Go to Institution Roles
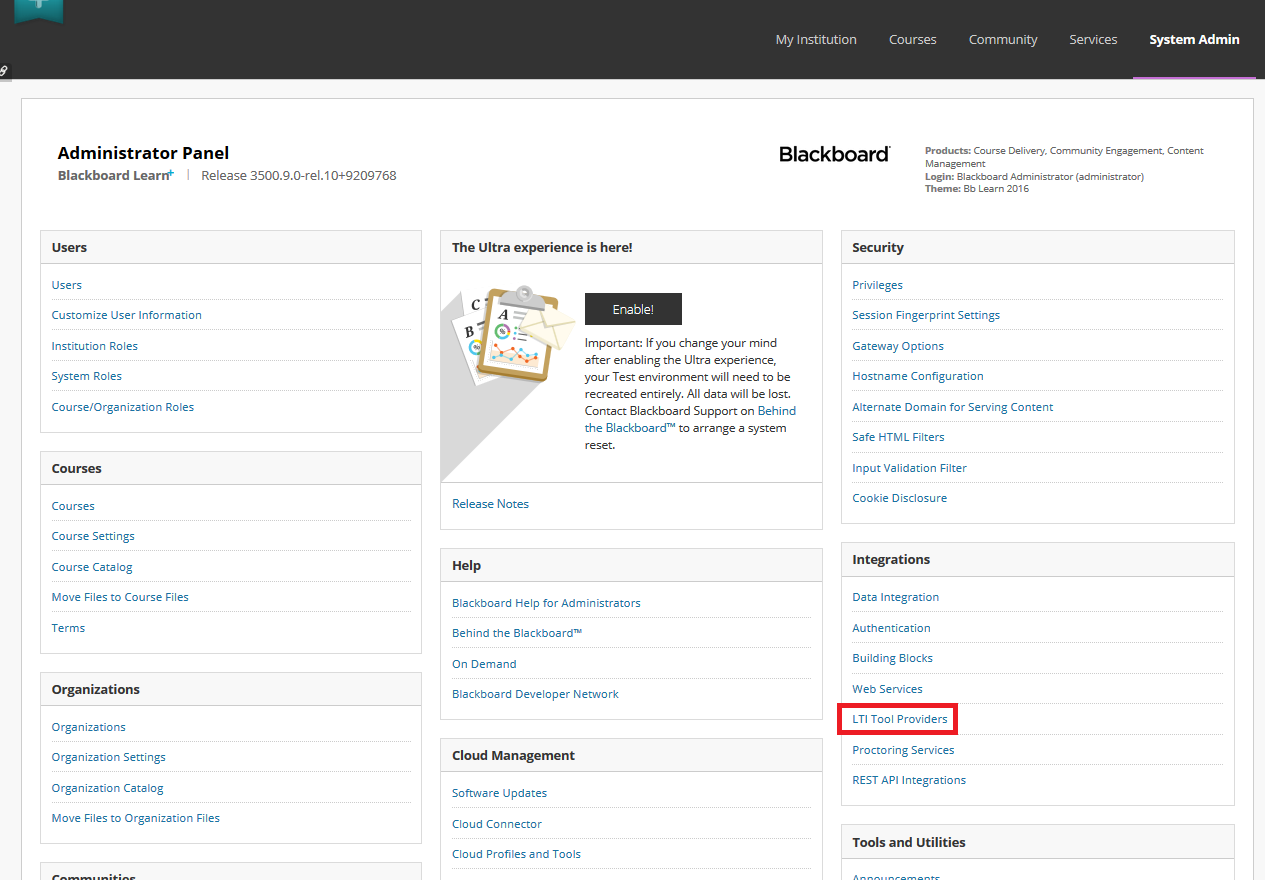Viewport: 1265px width, 880px height. (95, 346)
